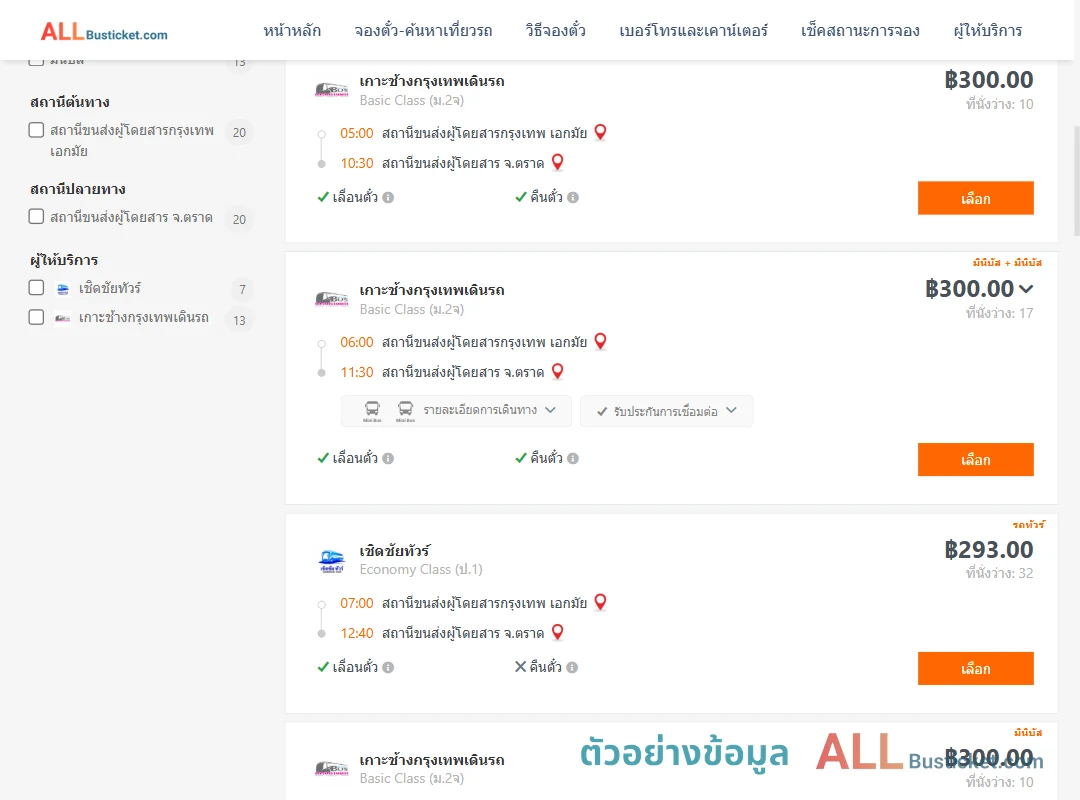This screenshot has width=1080, height=800.
Task: Open map pin for 07:00 departure station
Action: [x=601, y=602]
